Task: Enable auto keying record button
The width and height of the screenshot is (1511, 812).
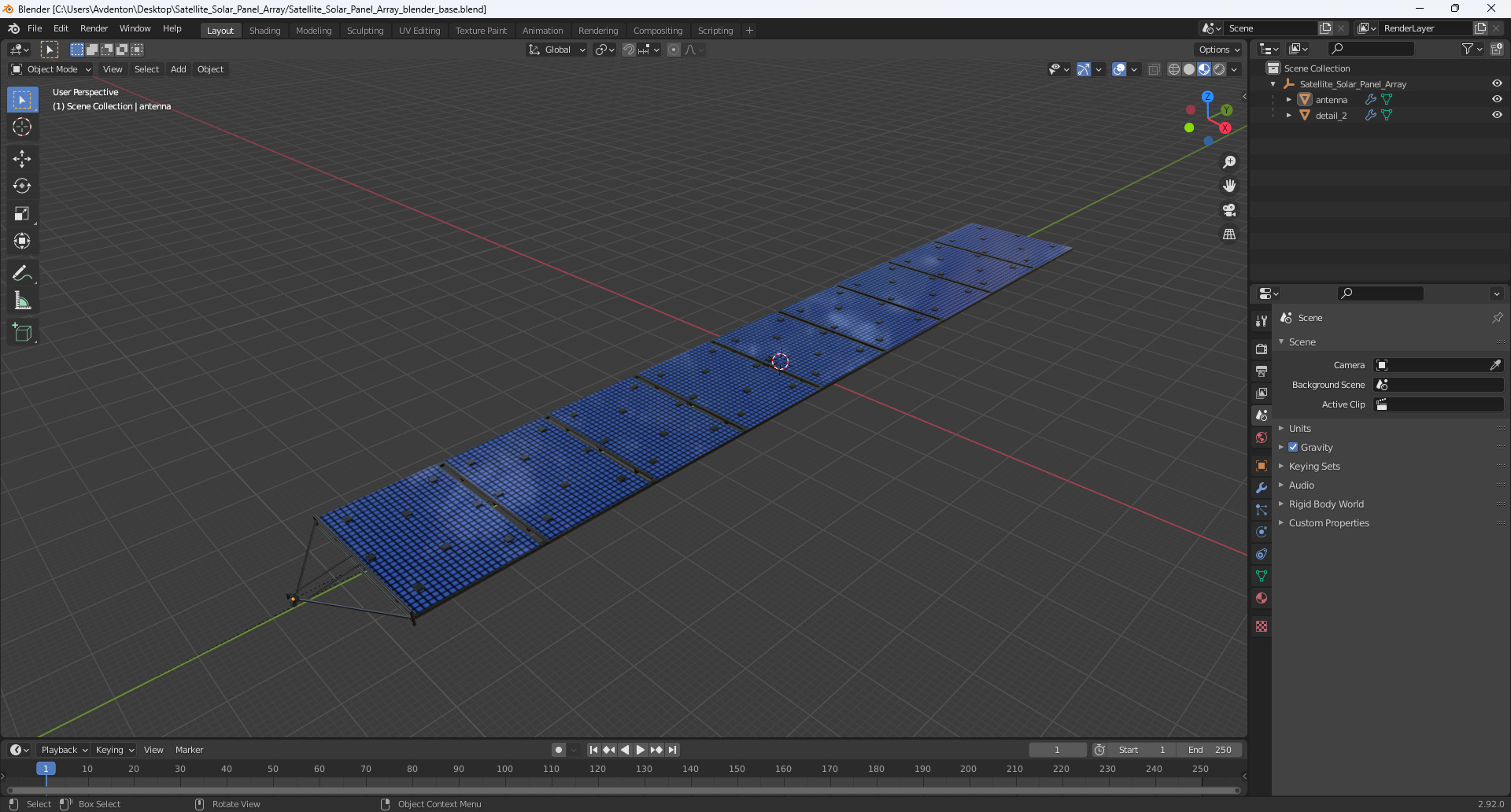Action: 559,750
